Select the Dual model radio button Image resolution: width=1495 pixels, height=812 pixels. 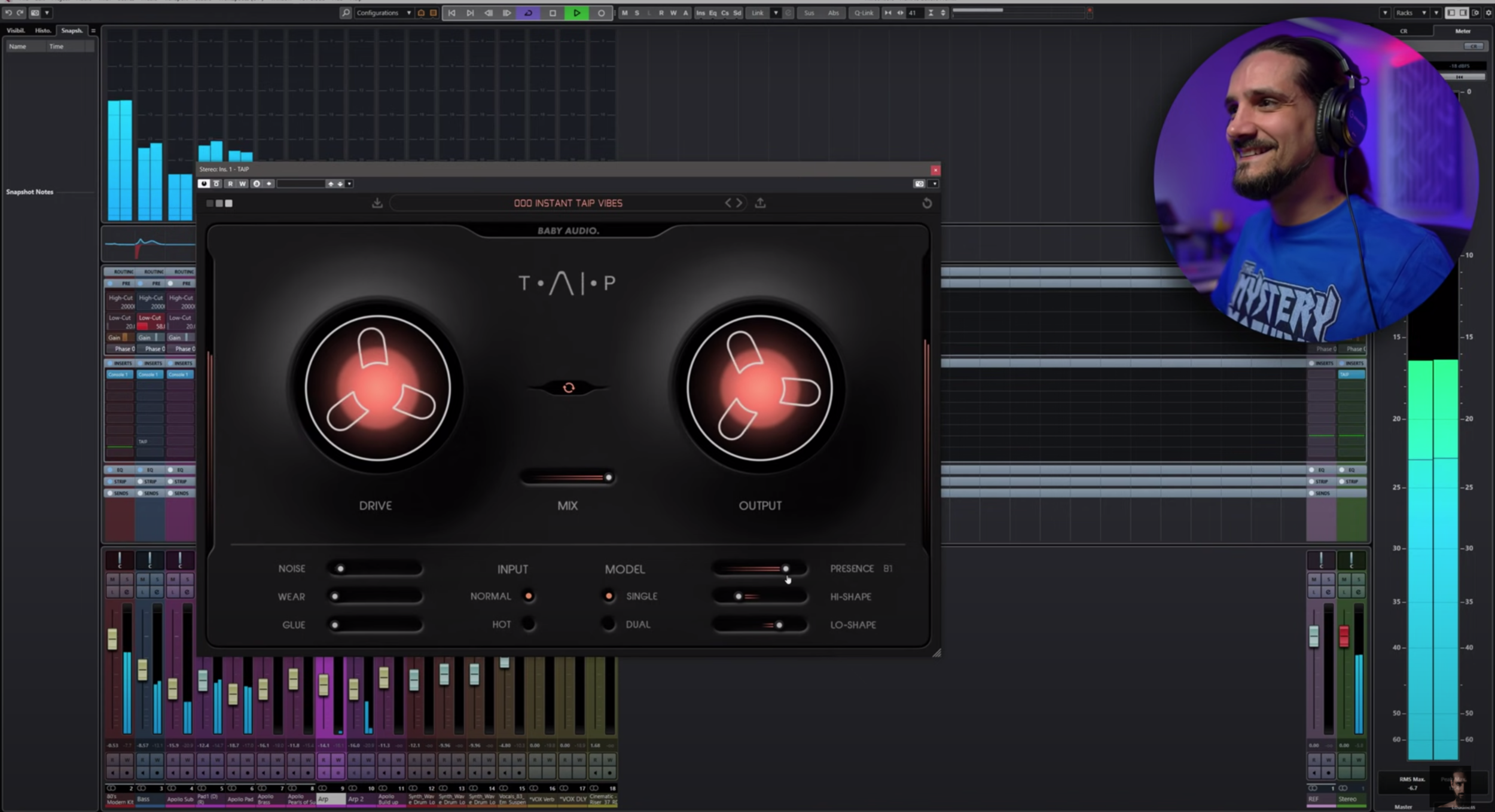click(609, 624)
